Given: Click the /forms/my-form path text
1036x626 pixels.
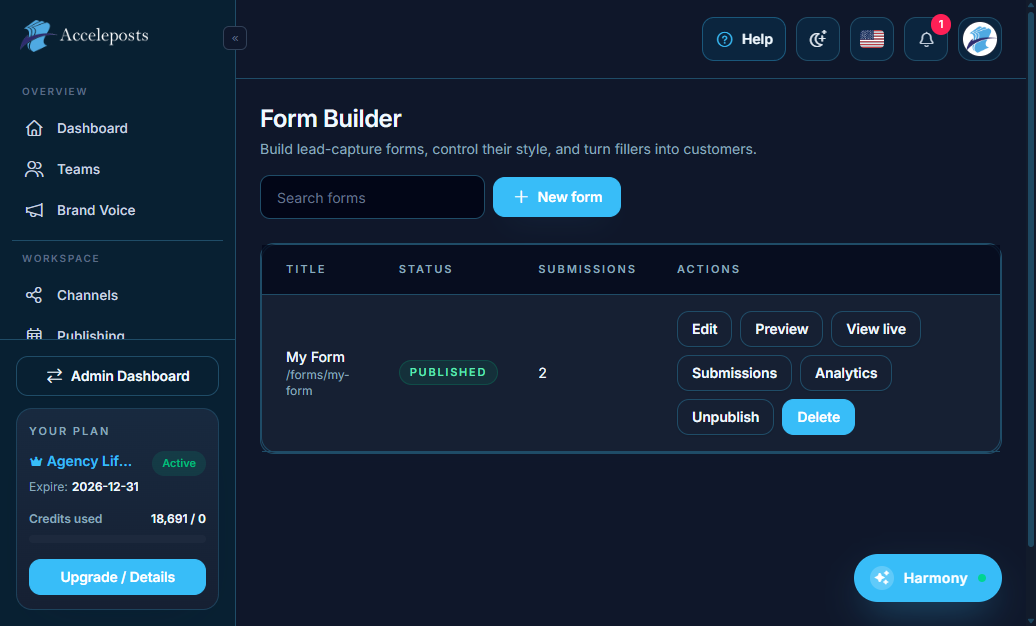Looking at the screenshot, I should (x=317, y=383).
